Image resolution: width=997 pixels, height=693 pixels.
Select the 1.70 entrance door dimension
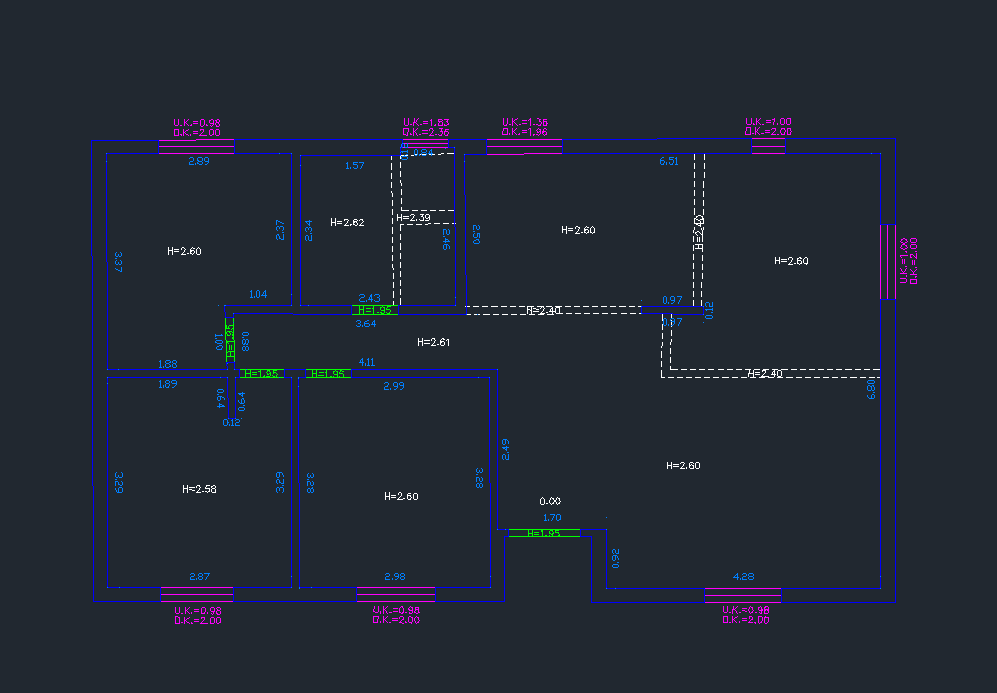(x=552, y=518)
